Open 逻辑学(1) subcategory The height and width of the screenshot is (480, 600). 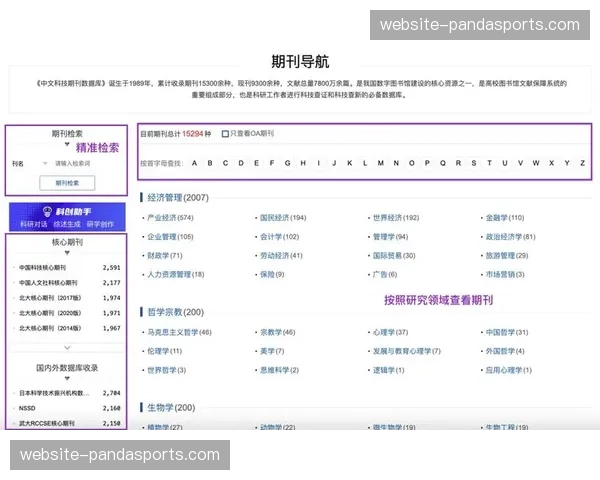tap(389, 370)
